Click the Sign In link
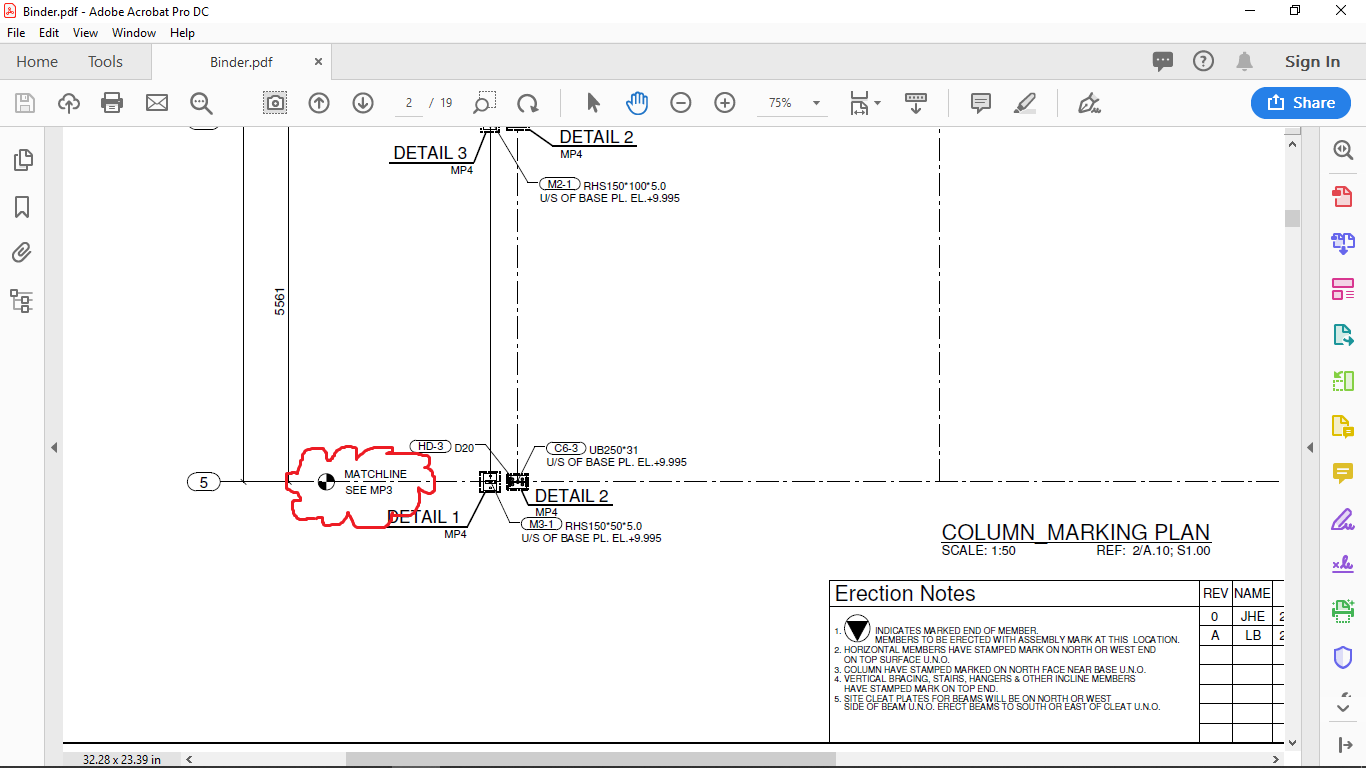Viewport: 1366px width, 768px height. click(x=1311, y=61)
